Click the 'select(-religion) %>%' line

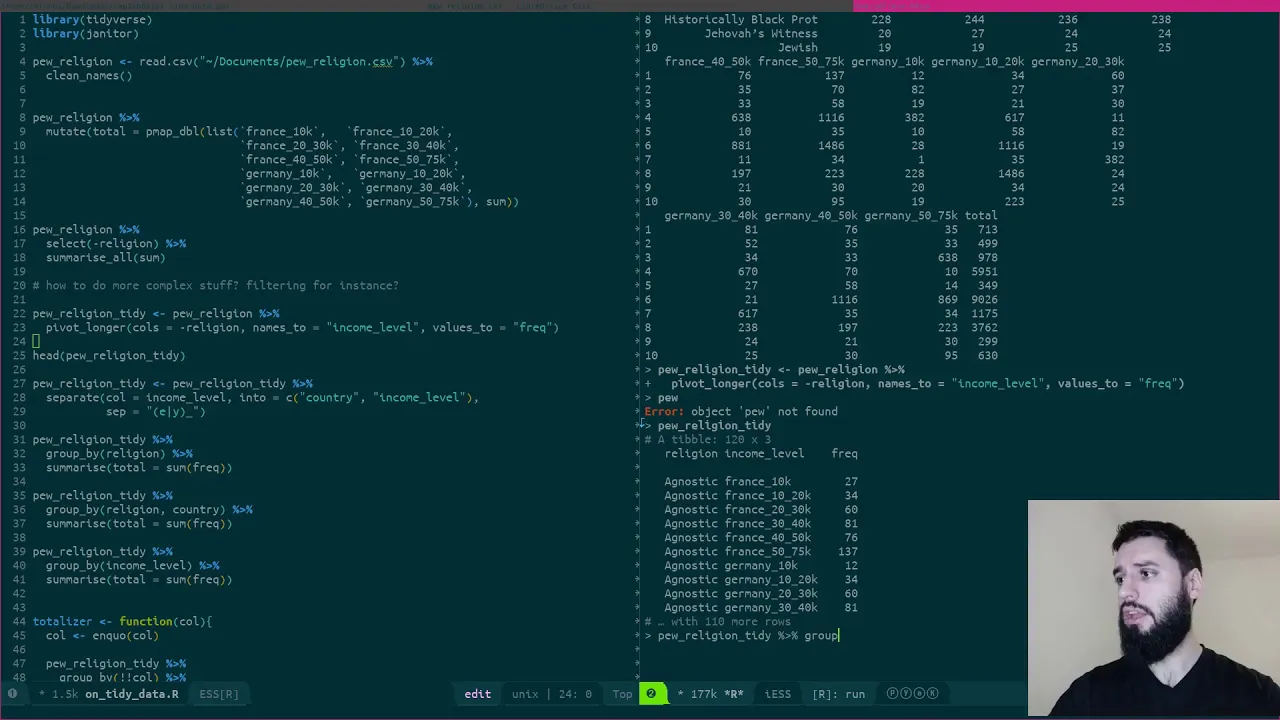coord(116,243)
